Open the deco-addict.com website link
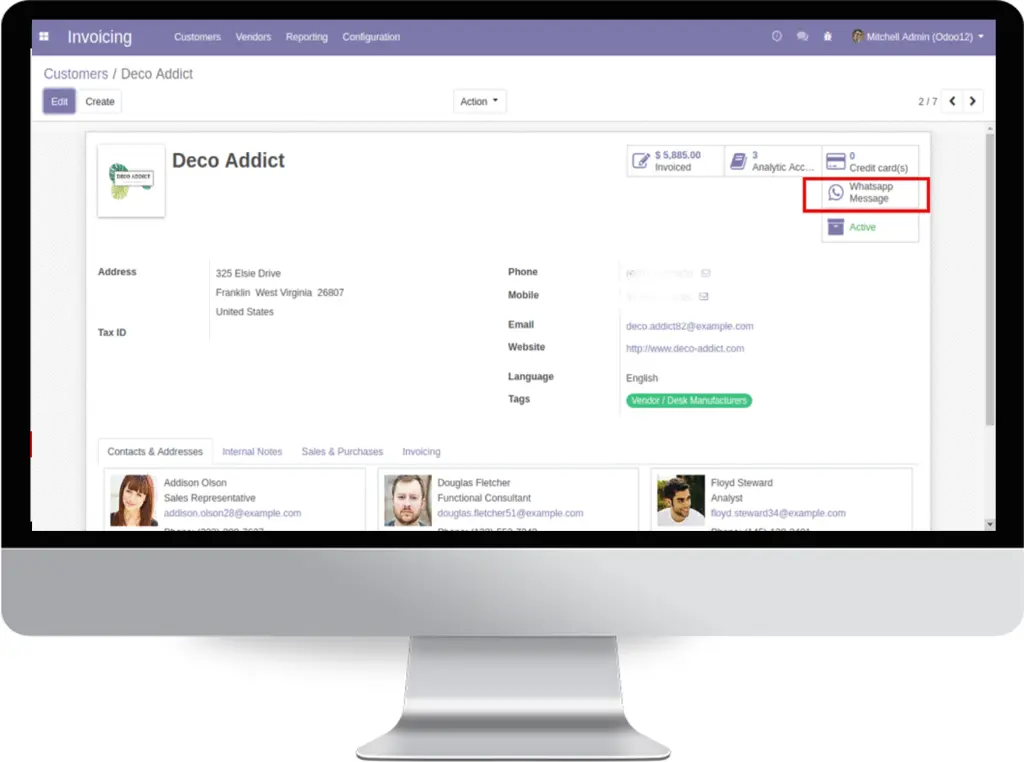This screenshot has height=762, width=1024. (x=684, y=349)
